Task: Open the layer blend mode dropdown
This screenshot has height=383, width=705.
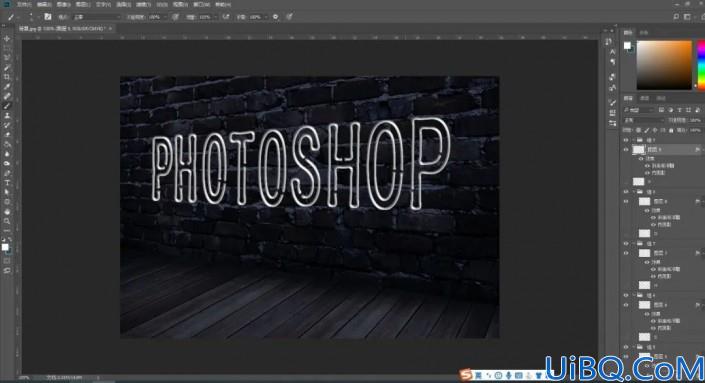Action: (644, 120)
